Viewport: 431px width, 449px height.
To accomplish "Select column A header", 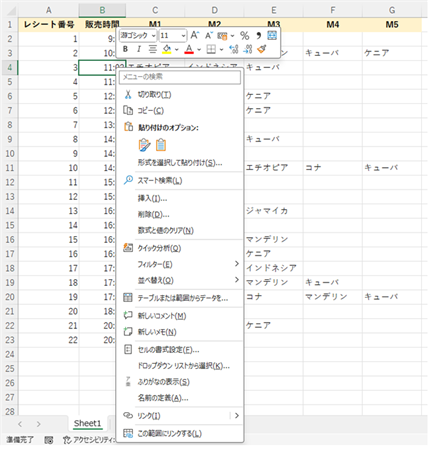I will [49, 10].
